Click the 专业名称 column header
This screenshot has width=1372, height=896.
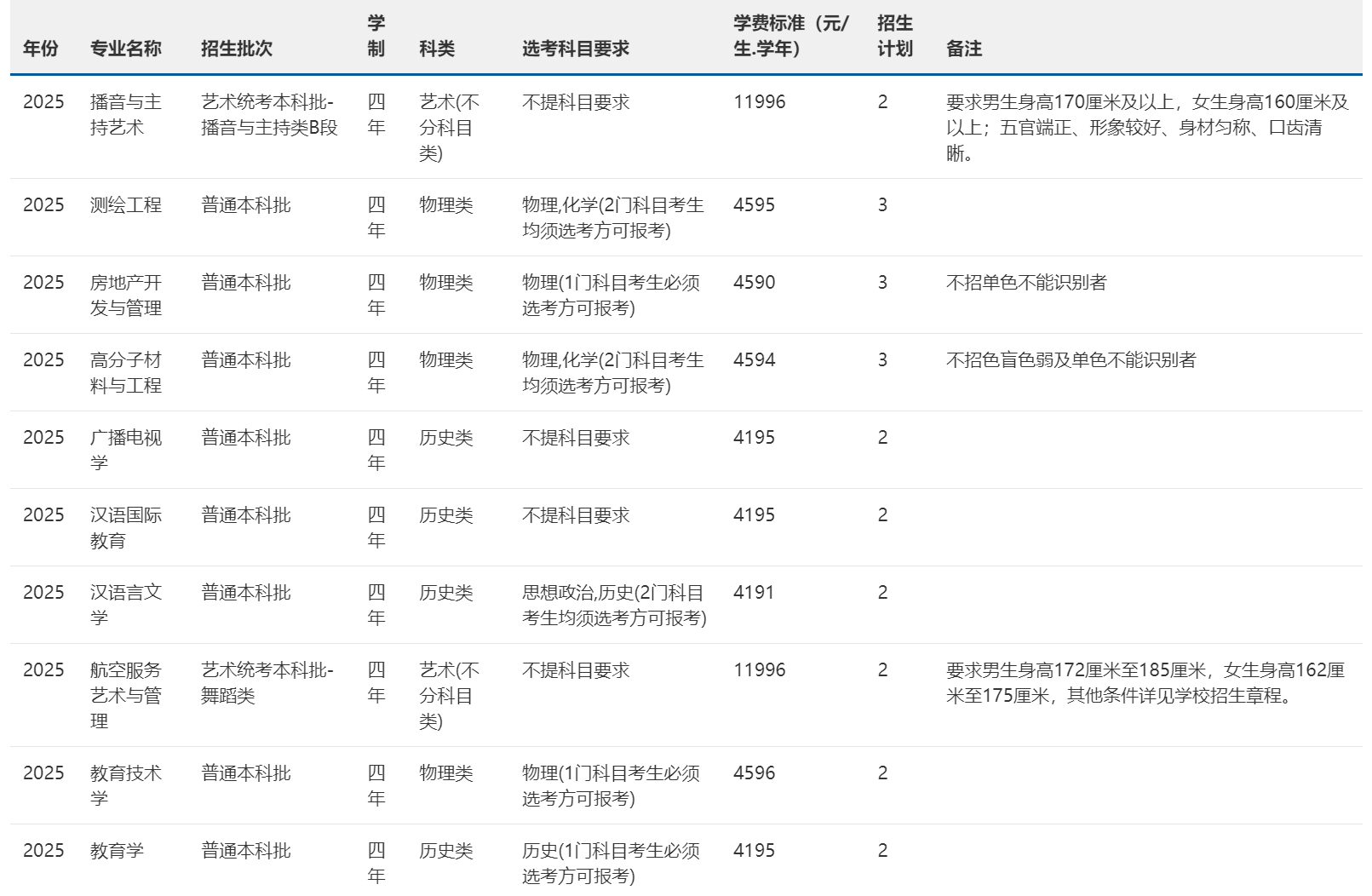(125, 49)
